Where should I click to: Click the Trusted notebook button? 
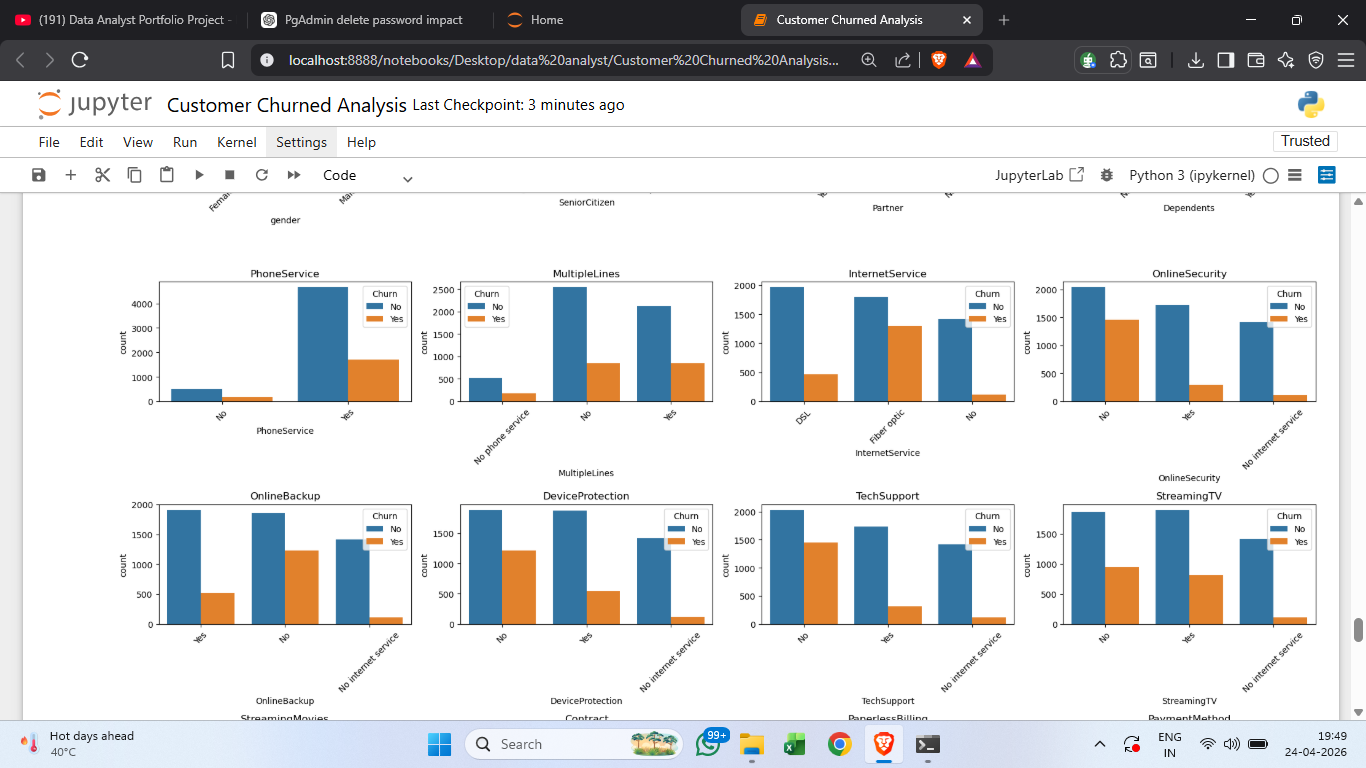click(x=1305, y=141)
